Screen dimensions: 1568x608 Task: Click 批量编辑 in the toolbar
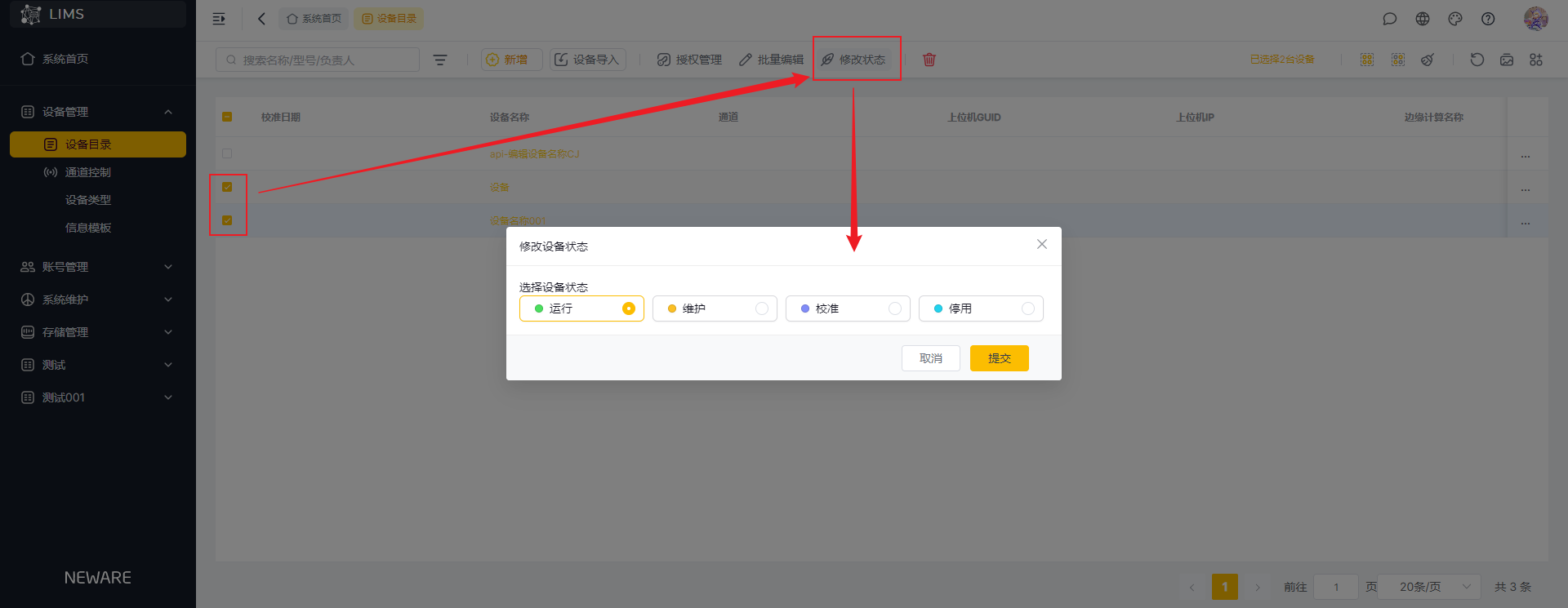772,60
